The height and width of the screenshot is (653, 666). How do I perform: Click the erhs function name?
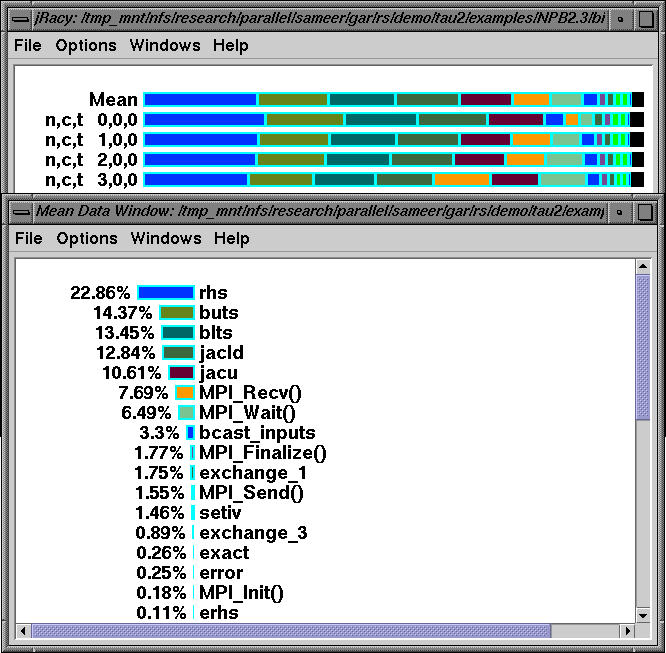[x=219, y=613]
